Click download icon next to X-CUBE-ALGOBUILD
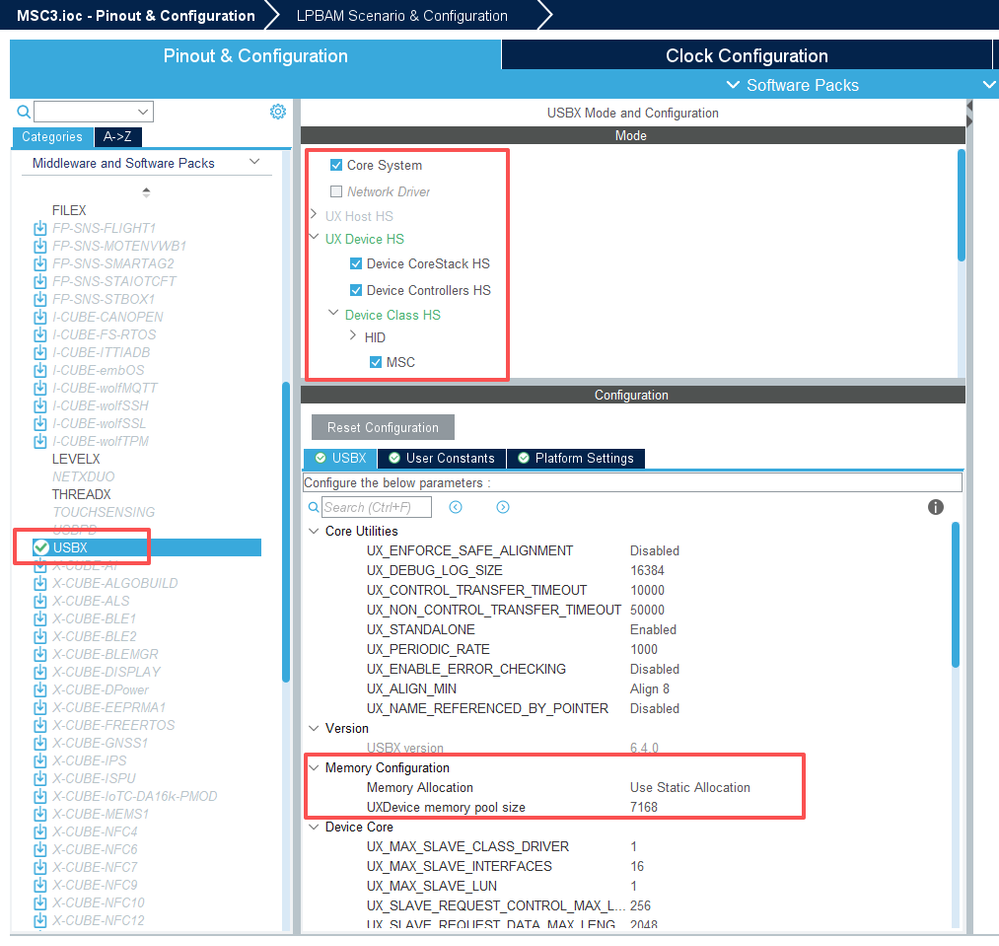The height and width of the screenshot is (946, 999). point(40,584)
